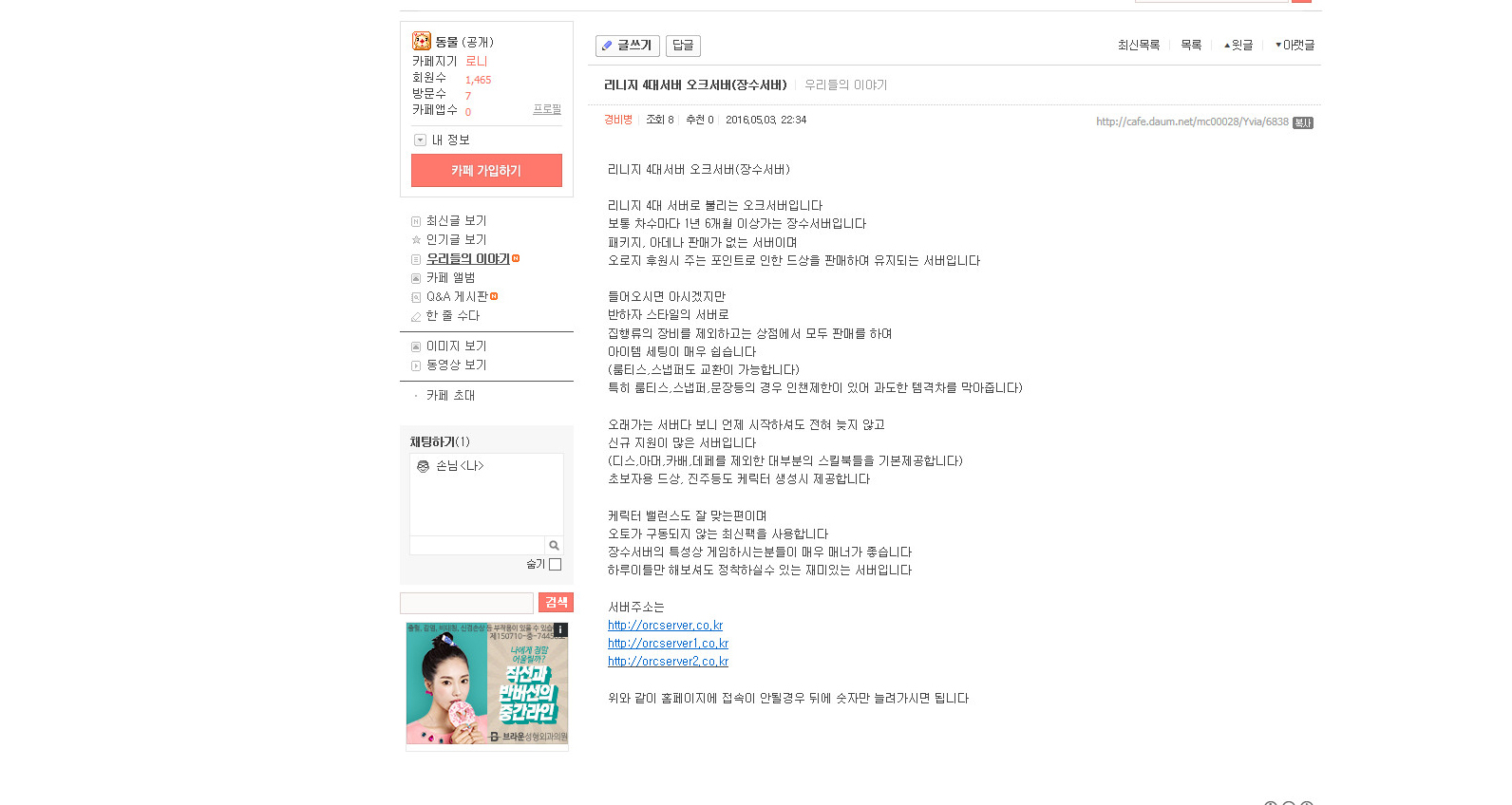Open the plastic surgery ad banner image
This screenshot has width=1512, height=805.
(x=487, y=683)
